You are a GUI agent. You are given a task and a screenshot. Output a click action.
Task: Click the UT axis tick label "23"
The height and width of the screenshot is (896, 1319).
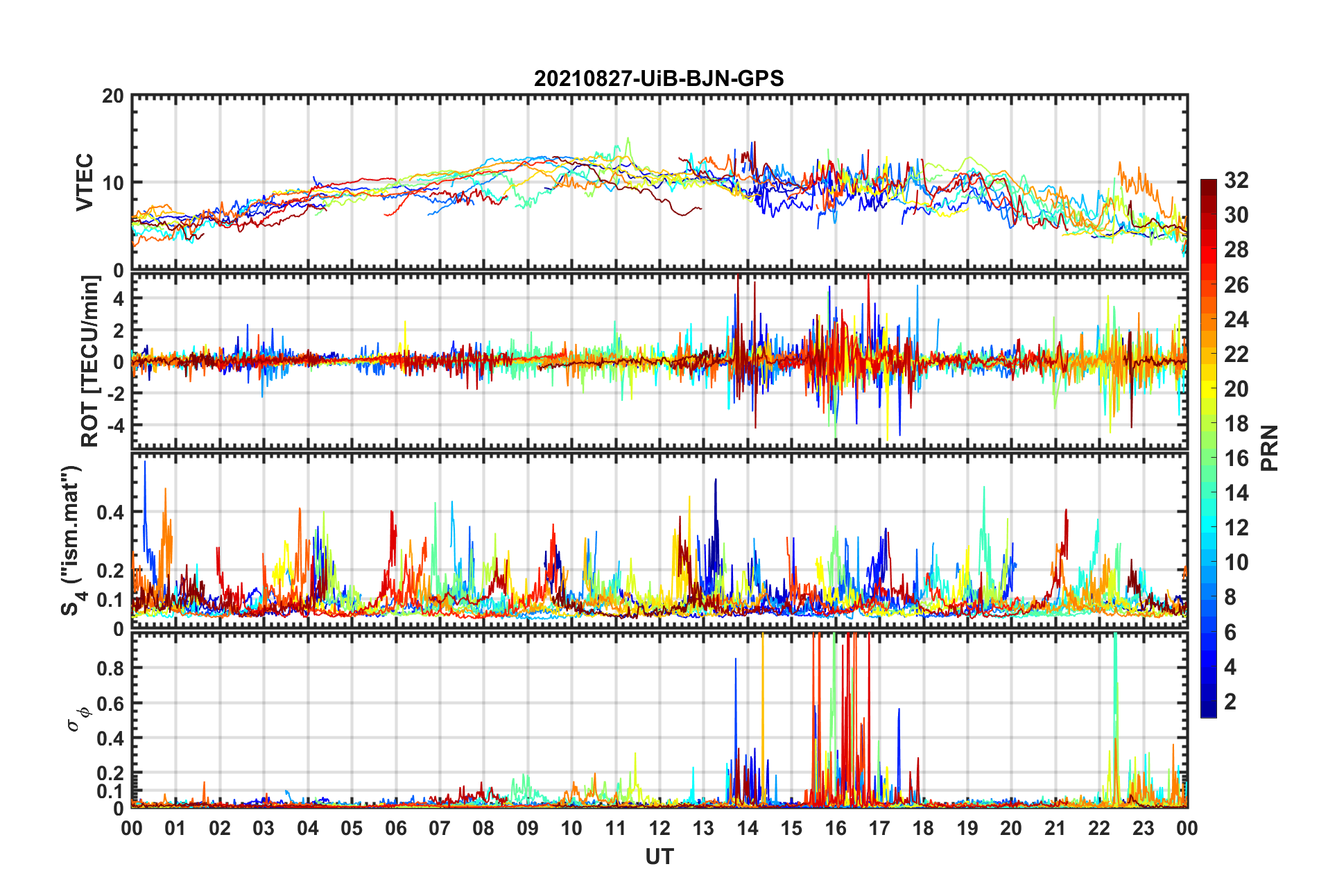click(1144, 828)
